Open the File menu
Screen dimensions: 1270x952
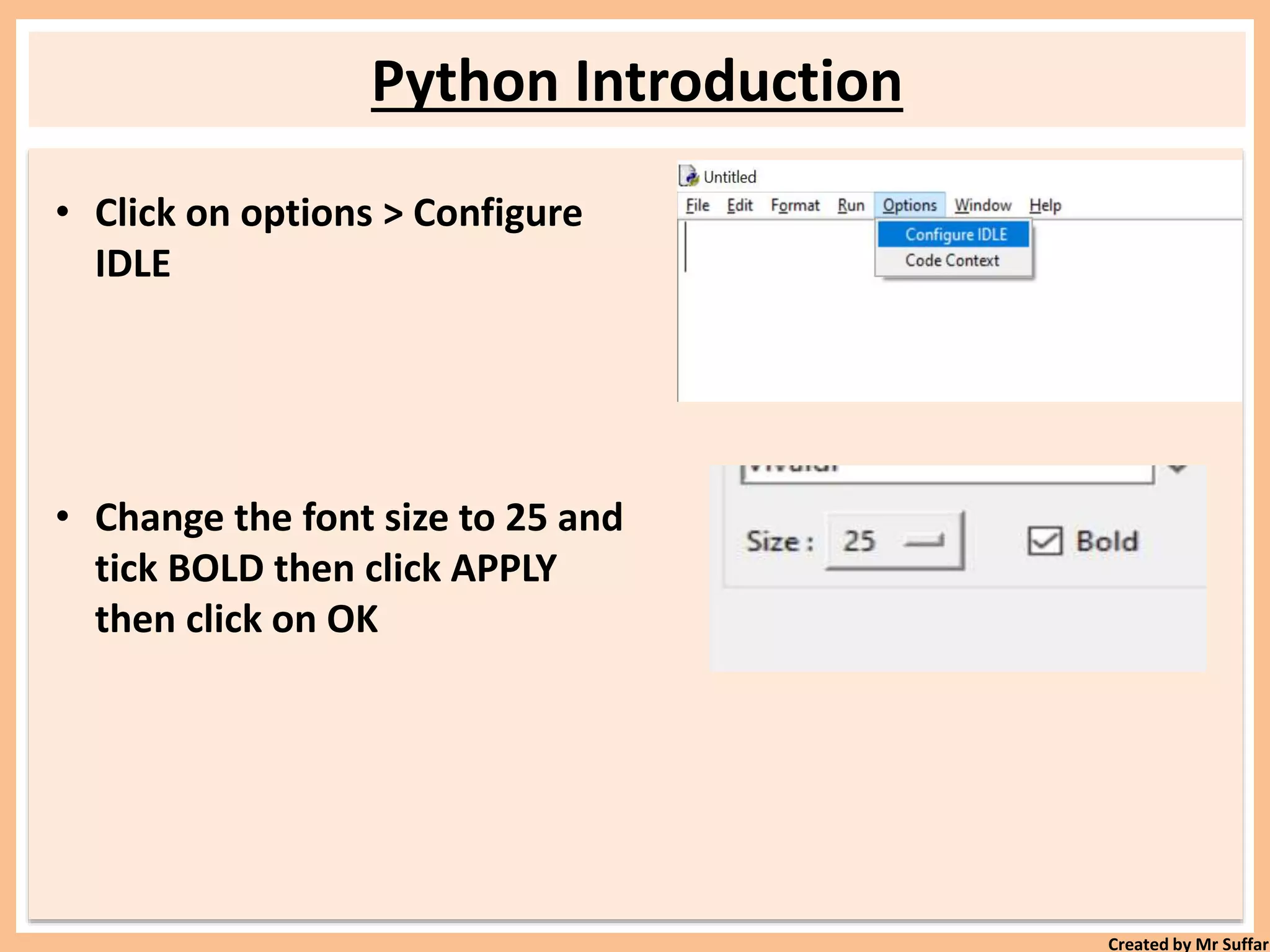pyautogui.click(x=697, y=205)
